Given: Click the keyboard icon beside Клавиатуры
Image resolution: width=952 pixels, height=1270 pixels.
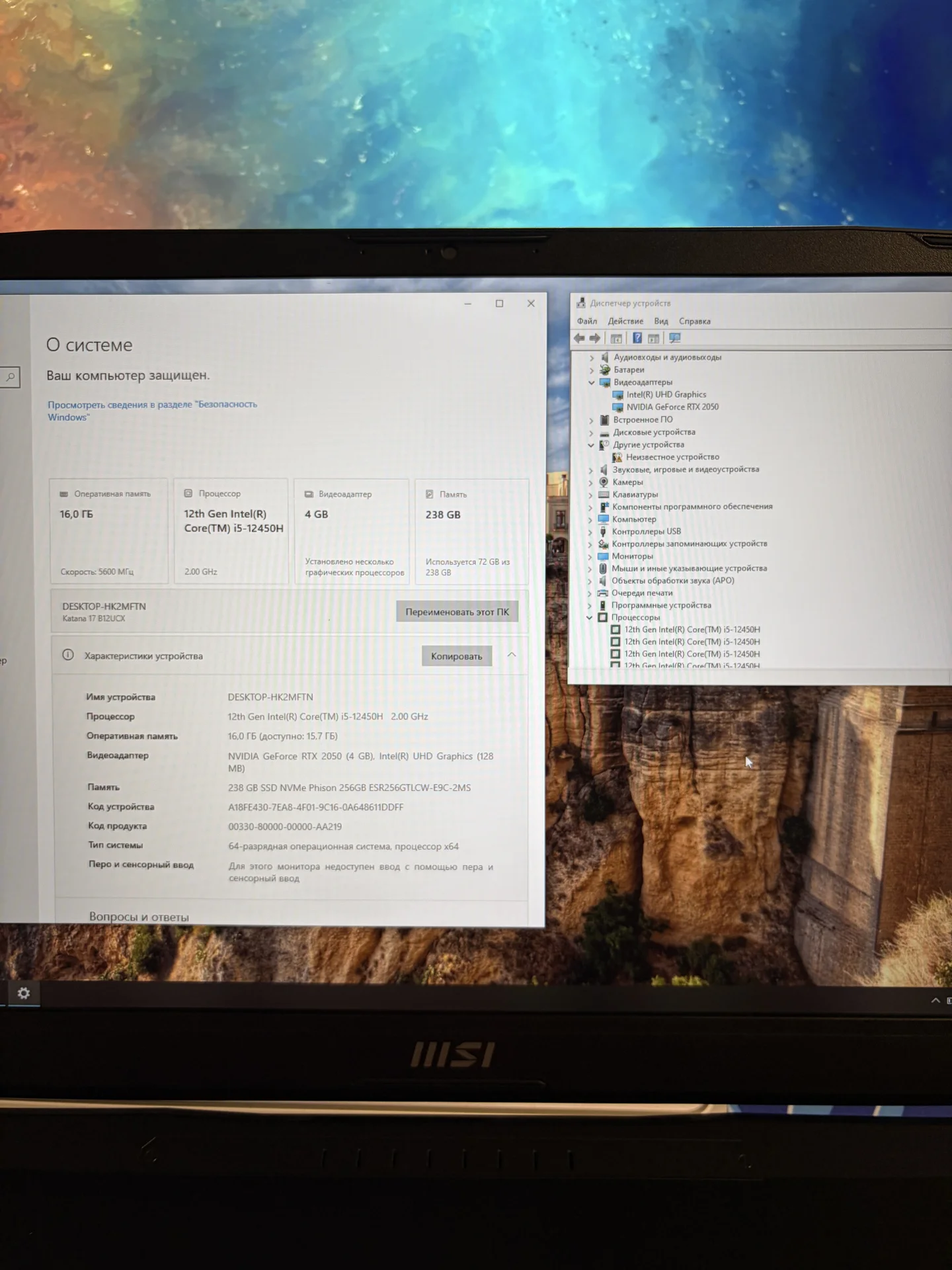Looking at the screenshot, I should pos(604,495).
